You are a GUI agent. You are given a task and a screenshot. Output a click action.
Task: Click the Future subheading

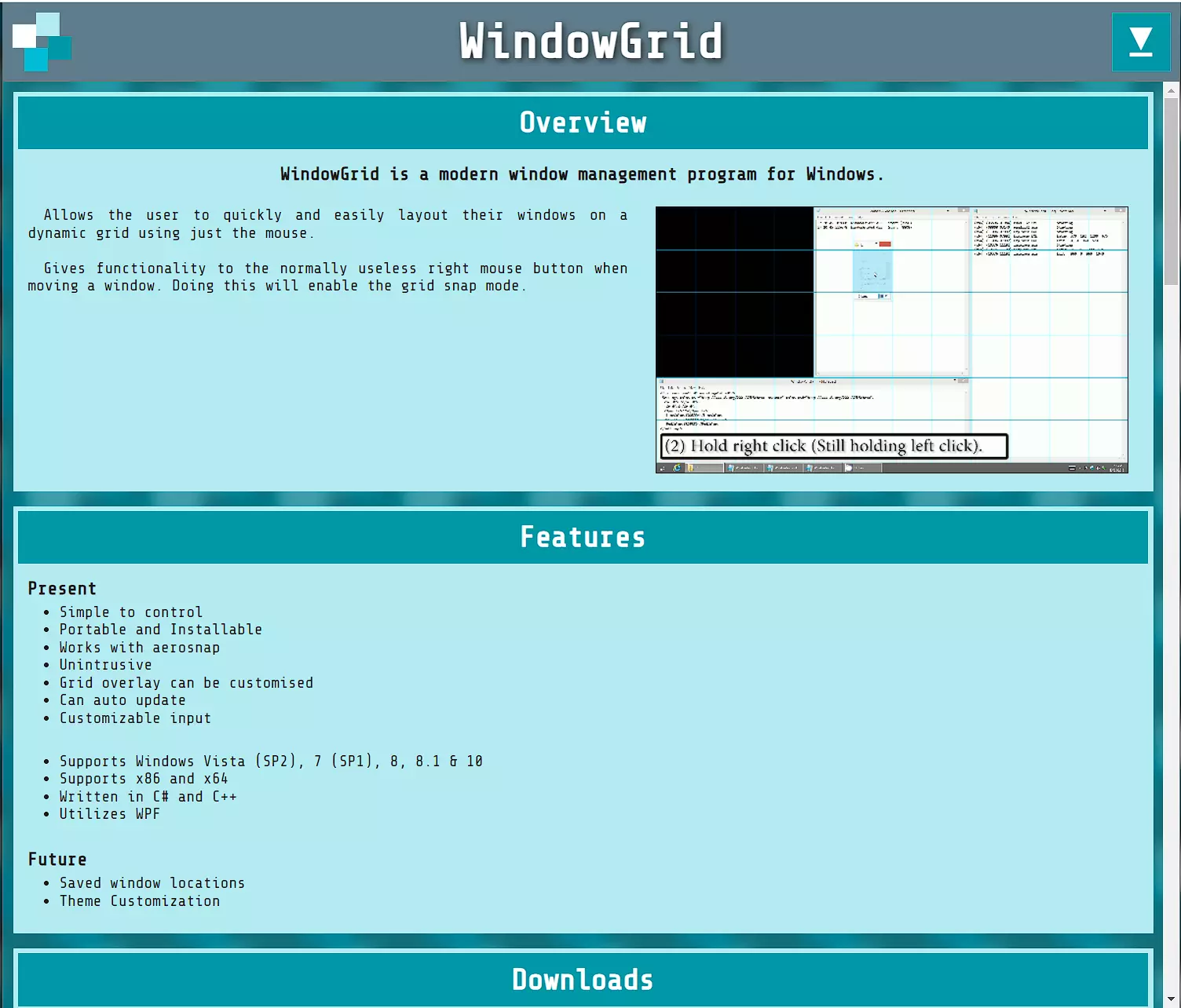tap(57, 860)
